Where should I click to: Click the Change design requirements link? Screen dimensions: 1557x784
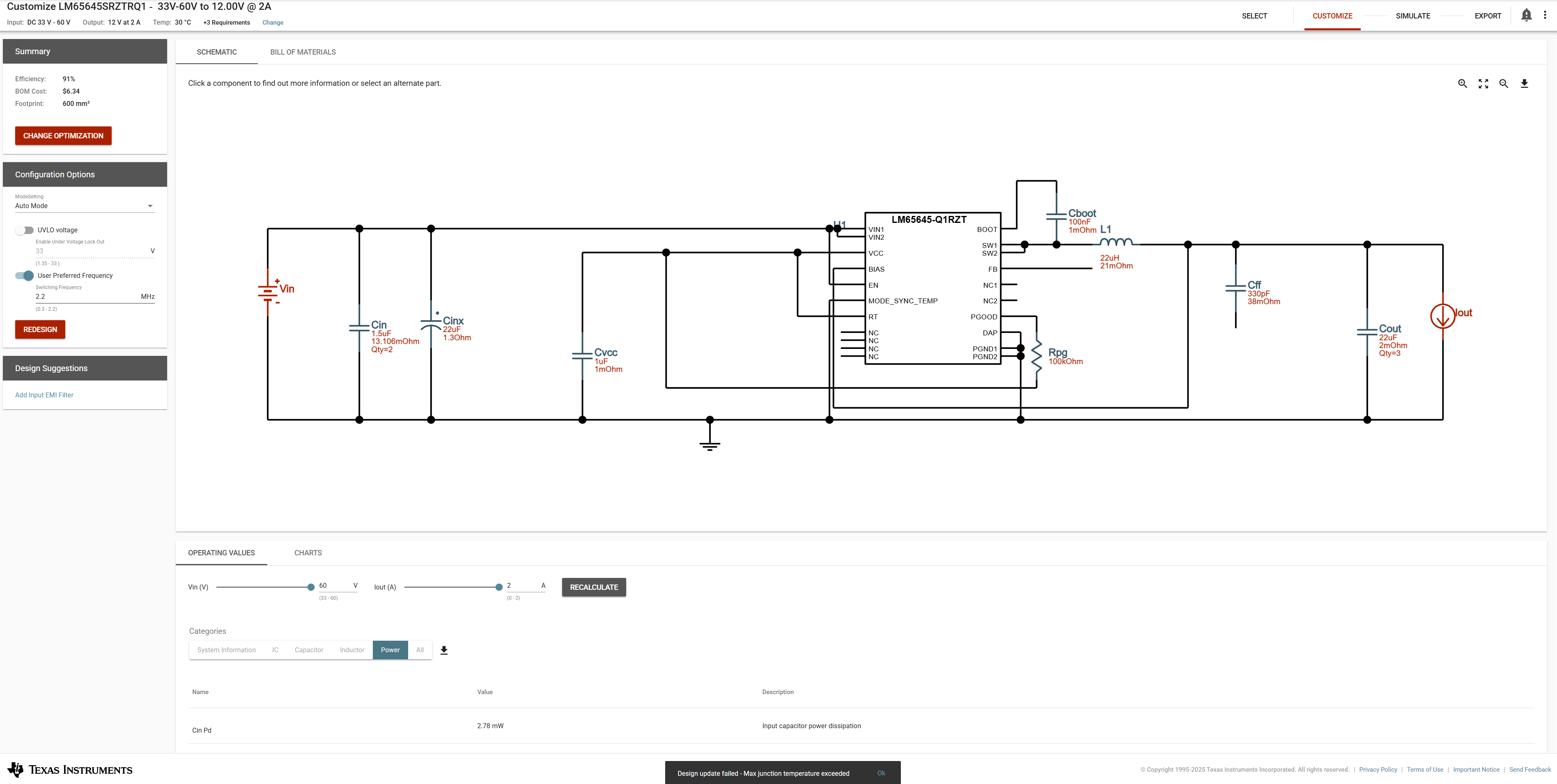click(x=273, y=22)
